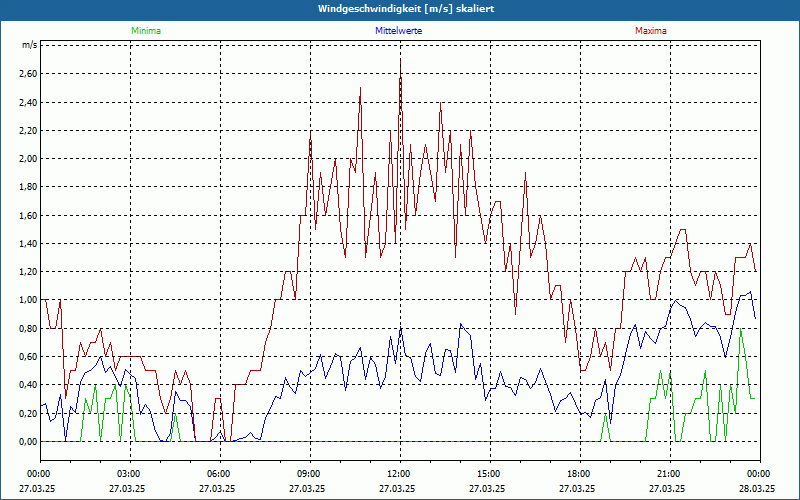Click the 2,60 y-axis value
Viewport: 800px width, 500px height.
pos(27,74)
